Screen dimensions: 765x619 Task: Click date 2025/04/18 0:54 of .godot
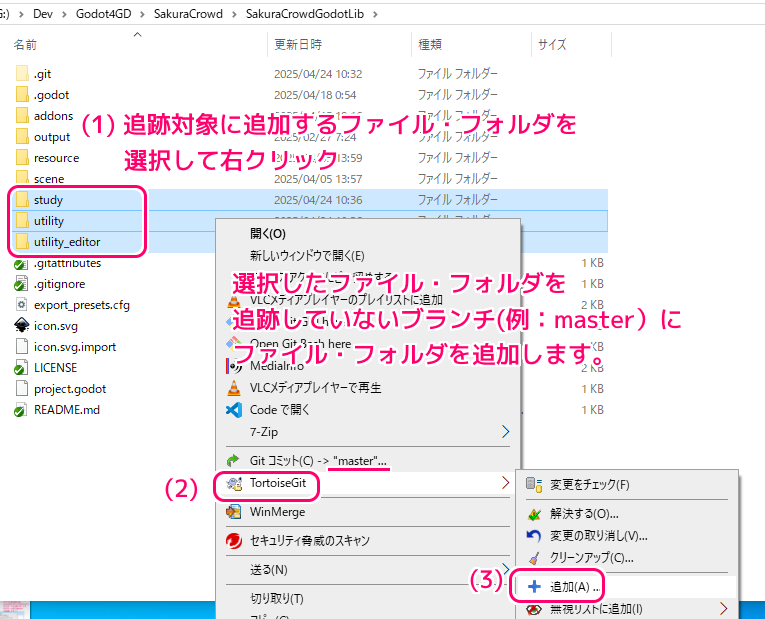click(315, 95)
